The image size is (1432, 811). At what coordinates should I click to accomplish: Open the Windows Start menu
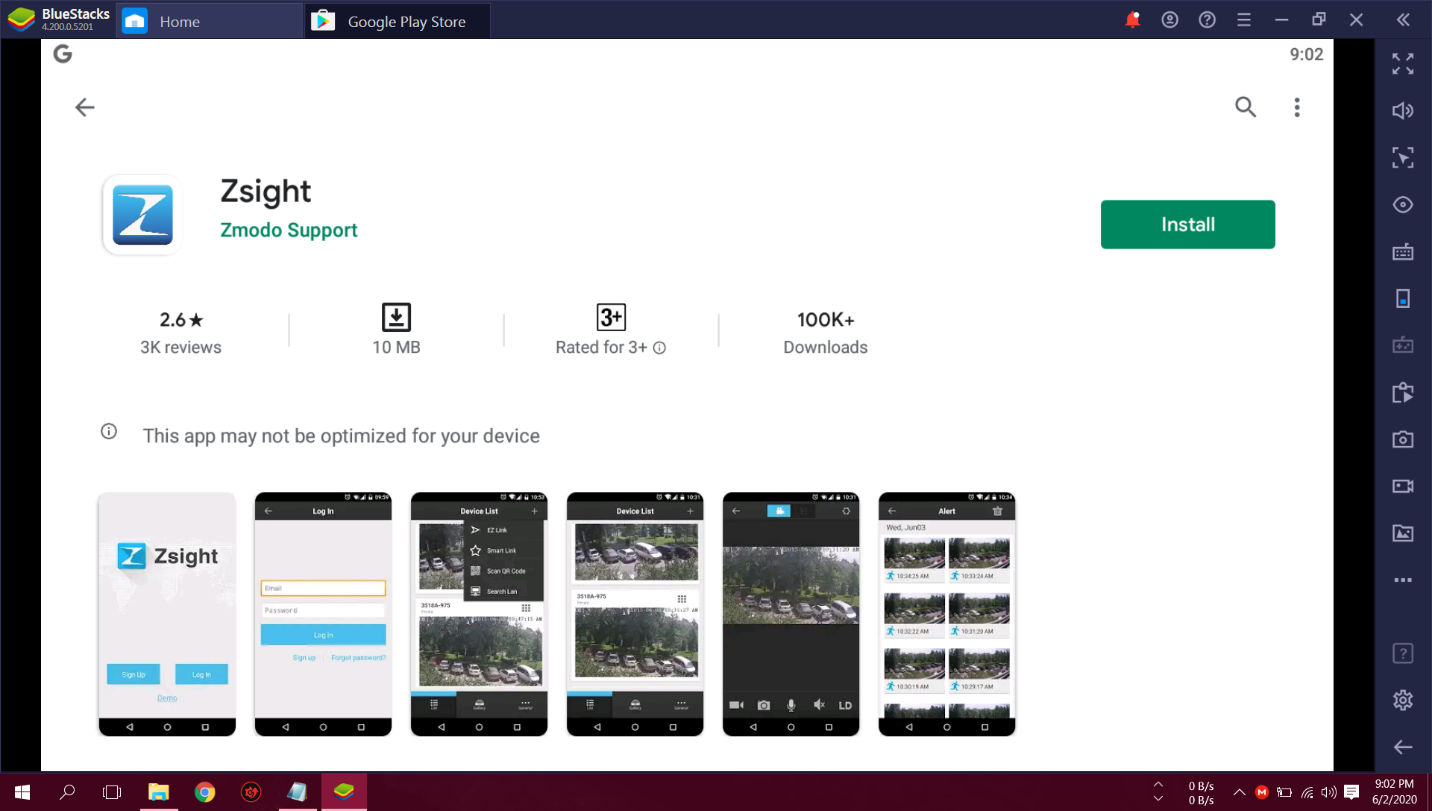pyautogui.click(x=22, y=792)
